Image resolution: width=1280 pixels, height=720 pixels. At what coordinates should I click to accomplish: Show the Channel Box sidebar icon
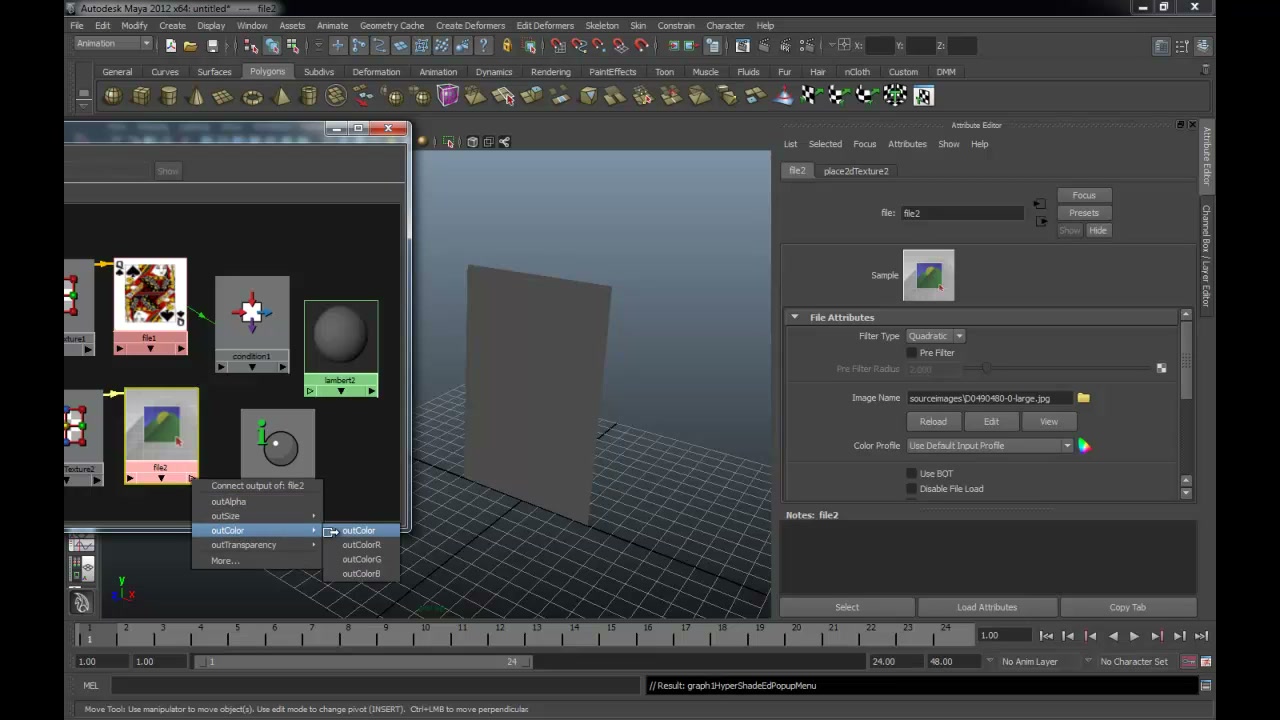[1204, 45]
